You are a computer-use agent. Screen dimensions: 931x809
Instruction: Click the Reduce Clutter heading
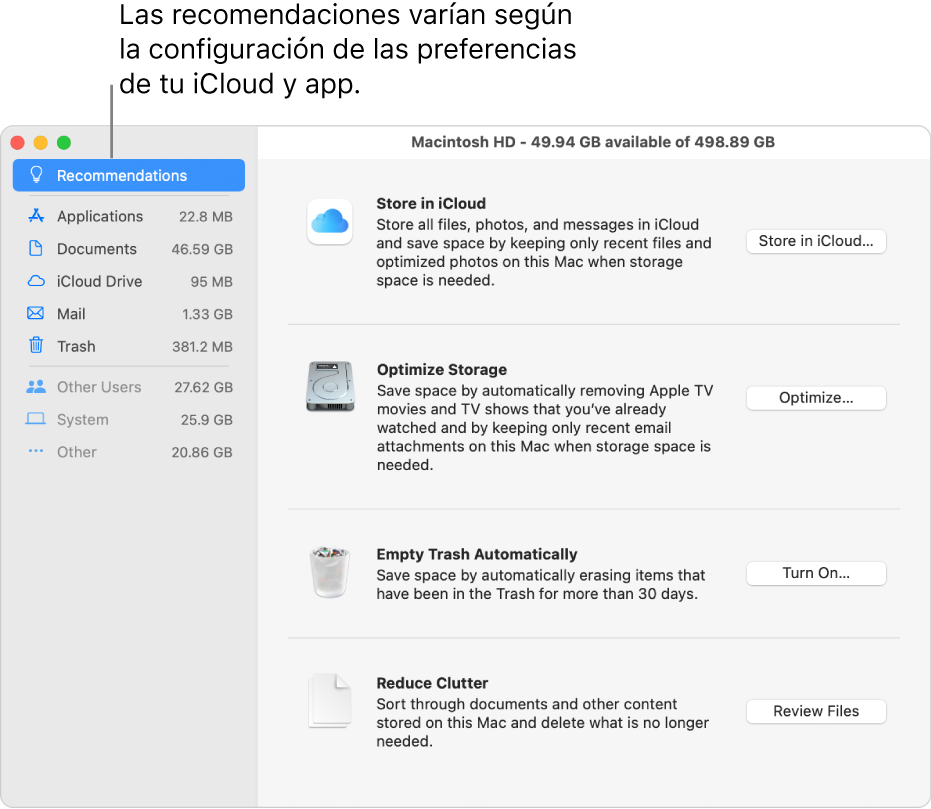click(x=432, y=683)
